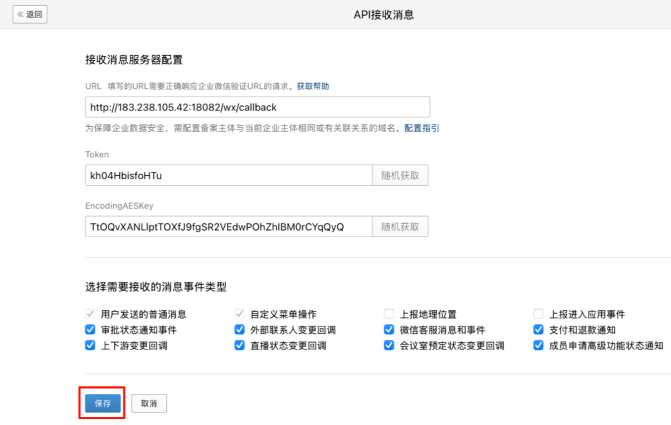Uncheck 上下游变更回调 checkbox
The height and width of the screenshot is (425, 671).
90,345
